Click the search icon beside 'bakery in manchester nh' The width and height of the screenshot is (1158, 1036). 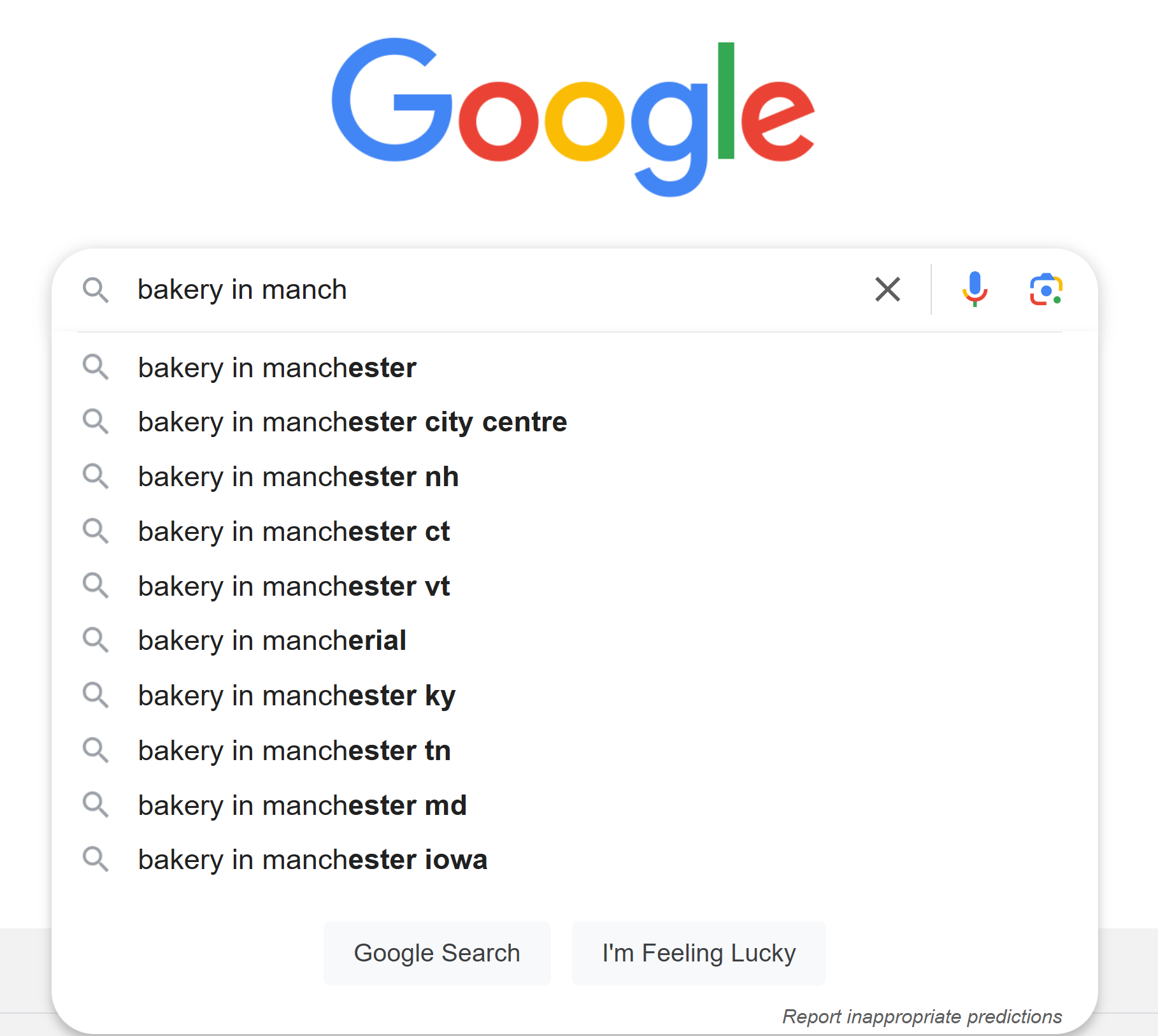pyautogui.click(x=96, y=477)
